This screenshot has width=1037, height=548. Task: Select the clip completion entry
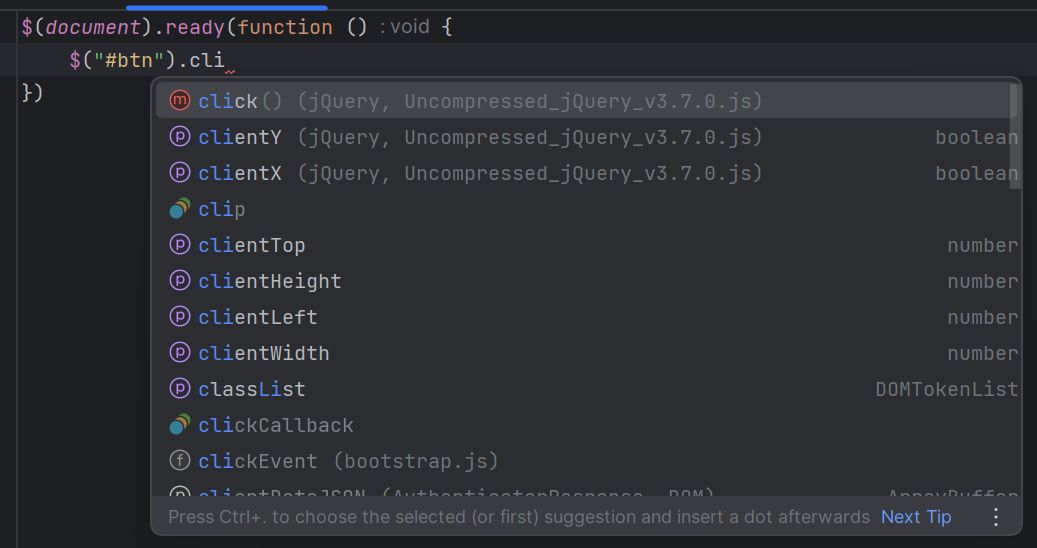[x=587, y=209]
